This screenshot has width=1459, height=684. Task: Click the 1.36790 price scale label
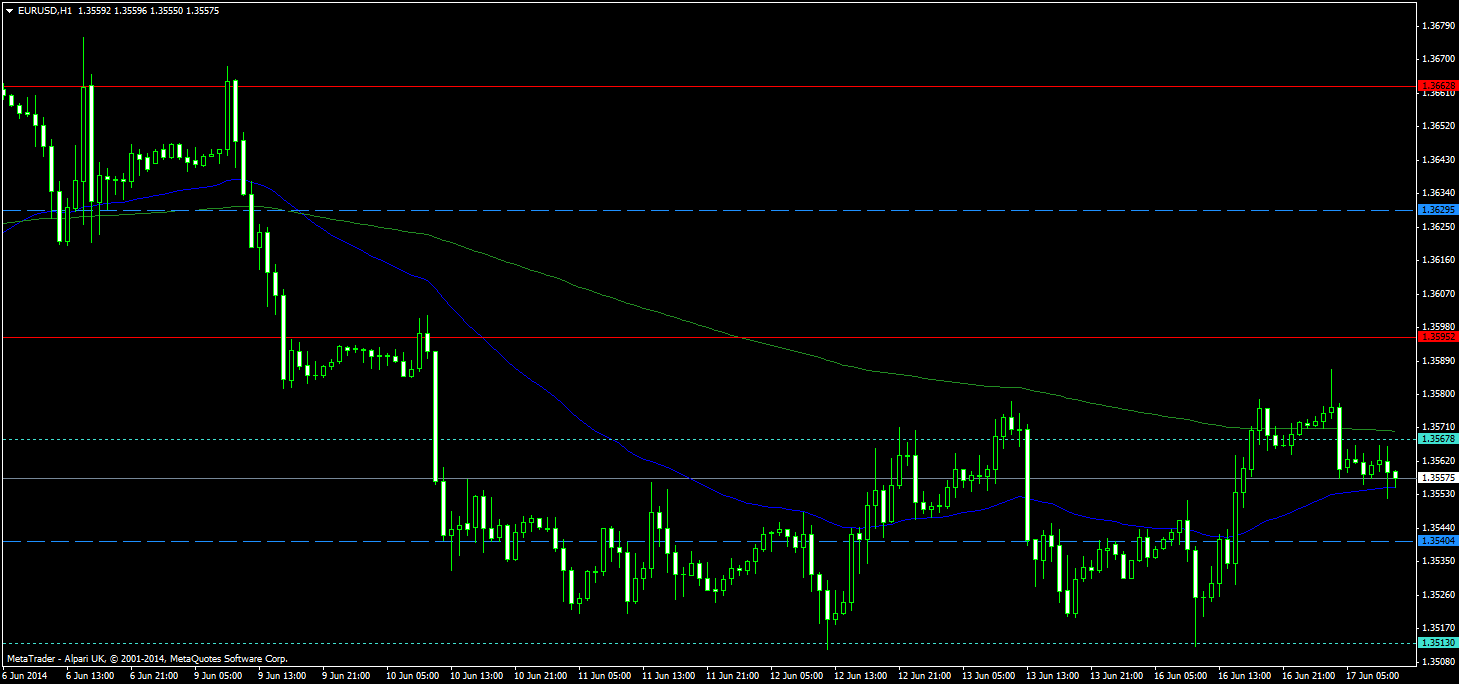[x=1437, y=25]
